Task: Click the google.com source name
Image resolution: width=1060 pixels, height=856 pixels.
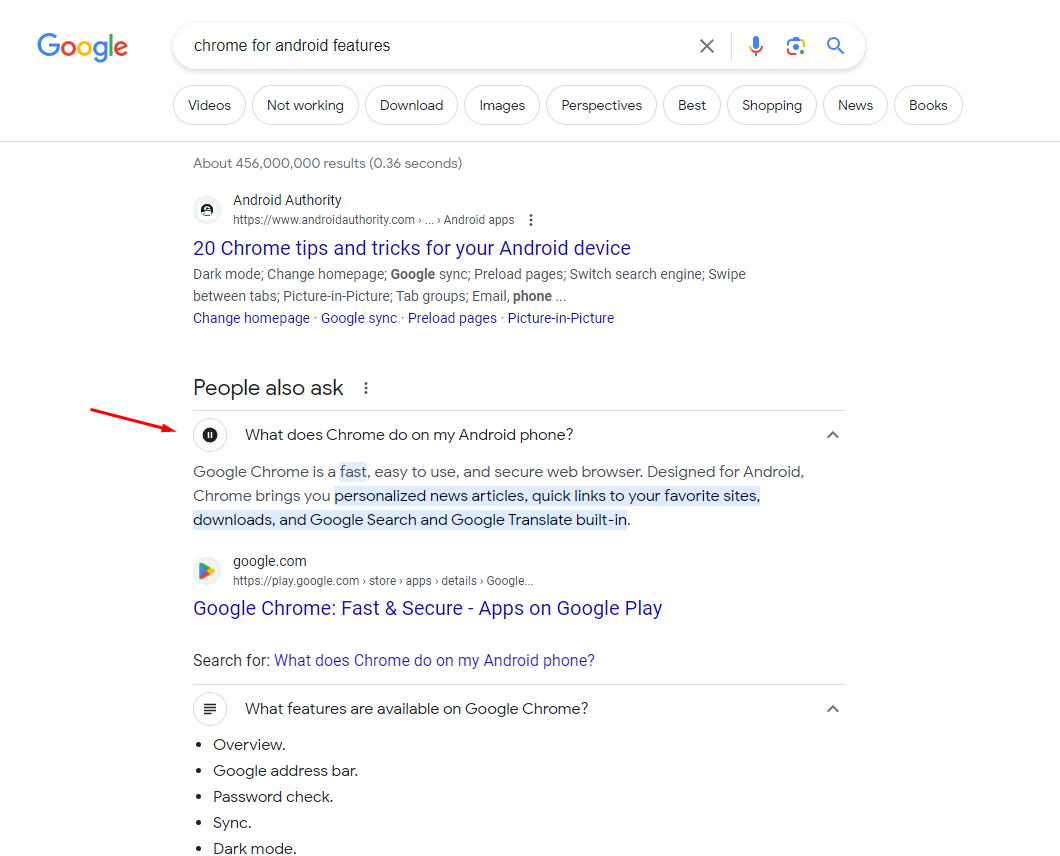Action: click(x=270, y=561)
